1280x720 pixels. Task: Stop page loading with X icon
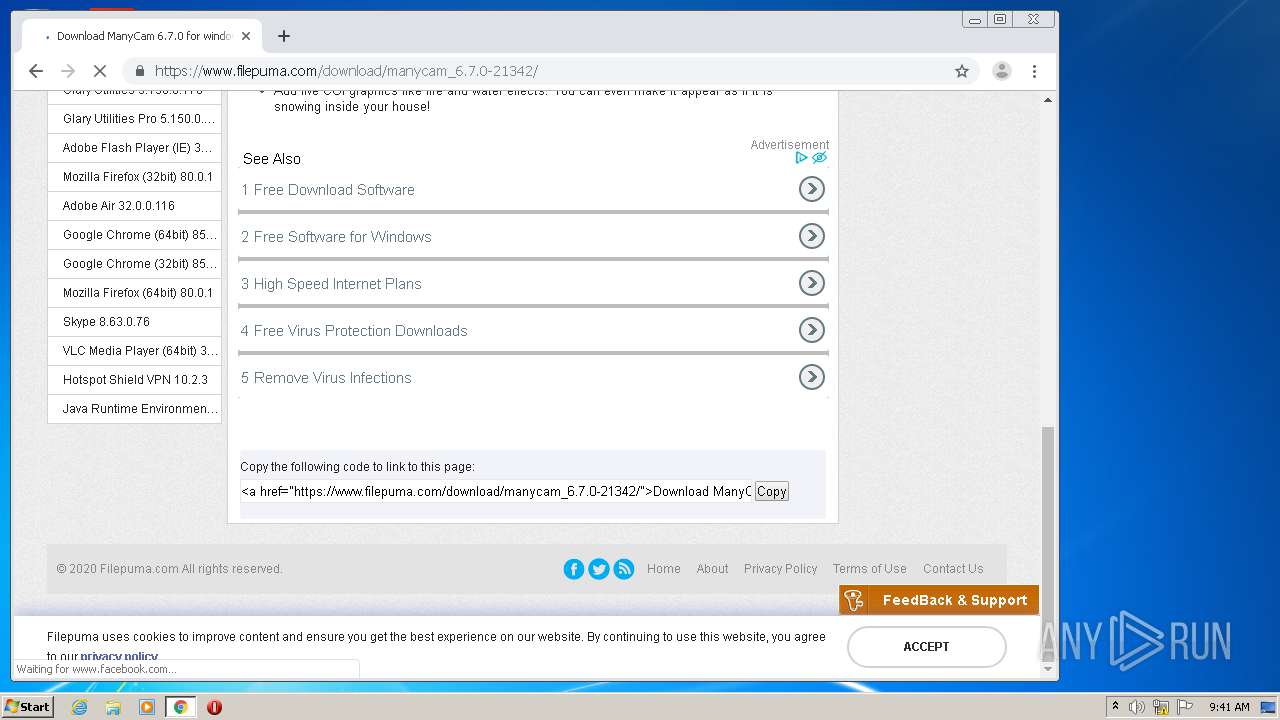point(100,71)
